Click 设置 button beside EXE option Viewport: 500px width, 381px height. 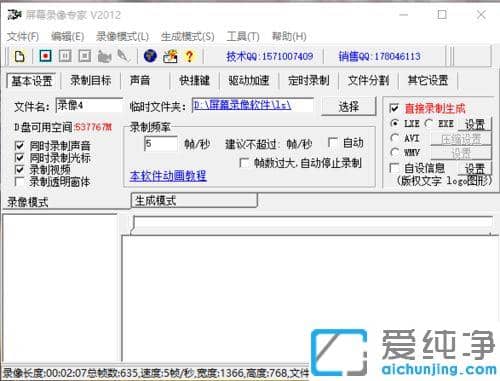[475, 124]
